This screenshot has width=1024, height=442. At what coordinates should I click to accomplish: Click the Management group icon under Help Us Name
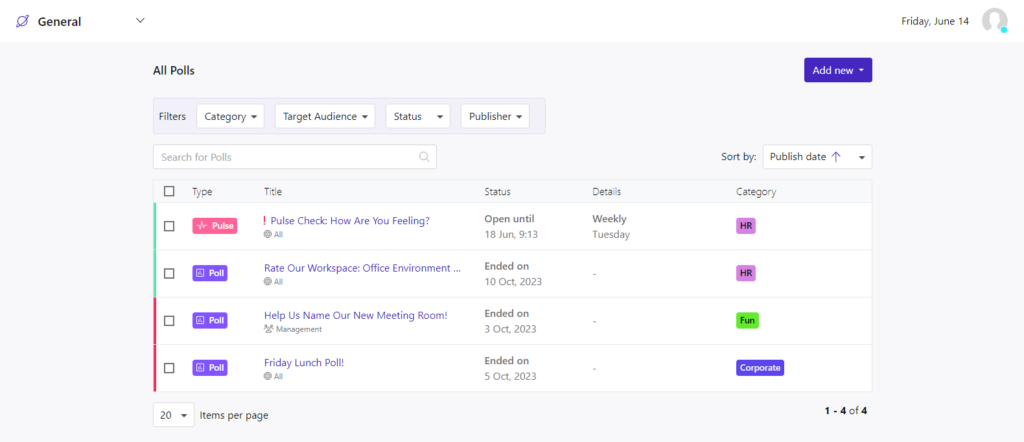pos(268,329)
